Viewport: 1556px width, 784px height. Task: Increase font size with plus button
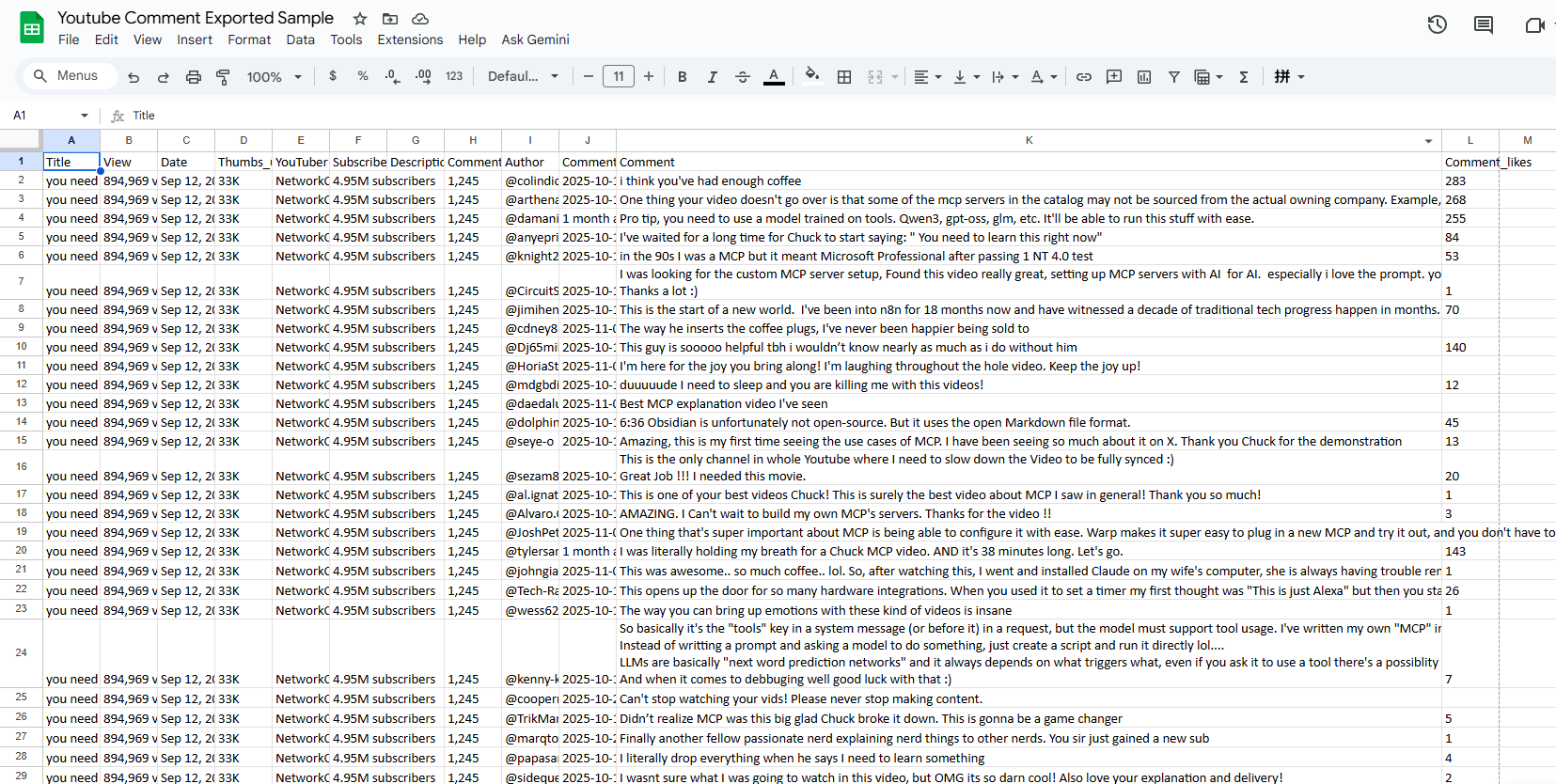[x=649, y=76]
